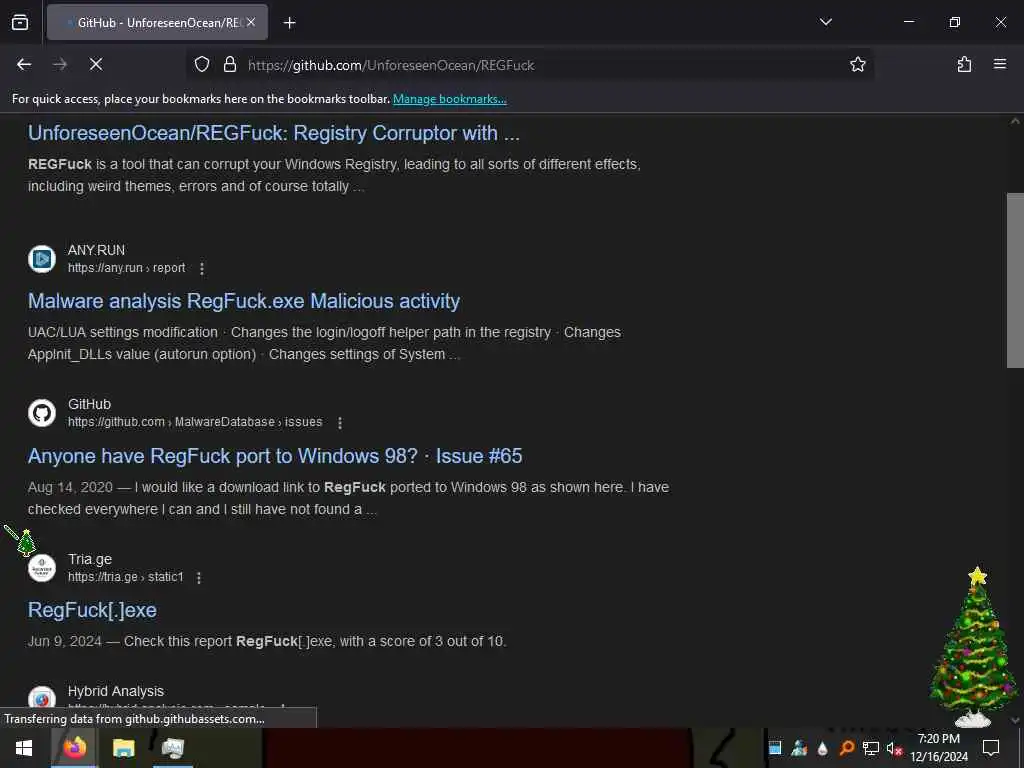Select the https://tria.ge › static1 URL text
1024x768 pixels.
[125, 577]
